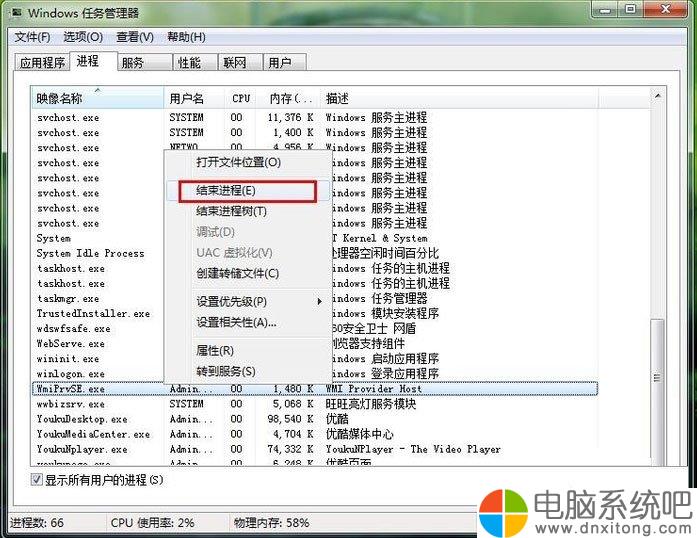Expand 设置优先级(P) submenu
Image resolution: width=697 pixels, height=538 pixels.
248,302
